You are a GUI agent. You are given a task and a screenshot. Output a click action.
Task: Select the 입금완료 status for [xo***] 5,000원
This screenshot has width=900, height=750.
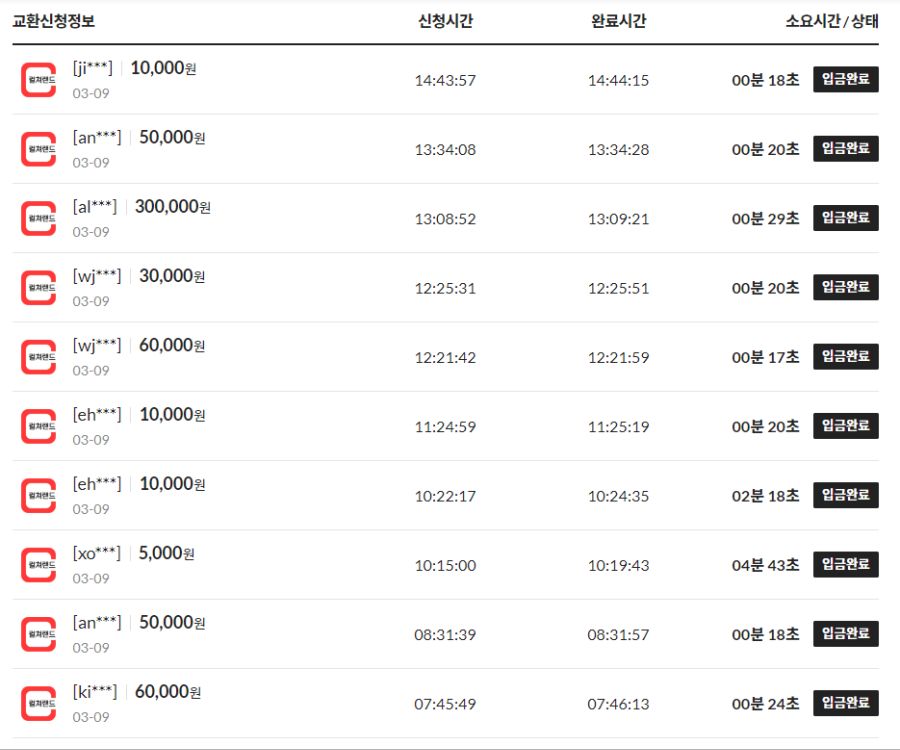pos(845,563)
